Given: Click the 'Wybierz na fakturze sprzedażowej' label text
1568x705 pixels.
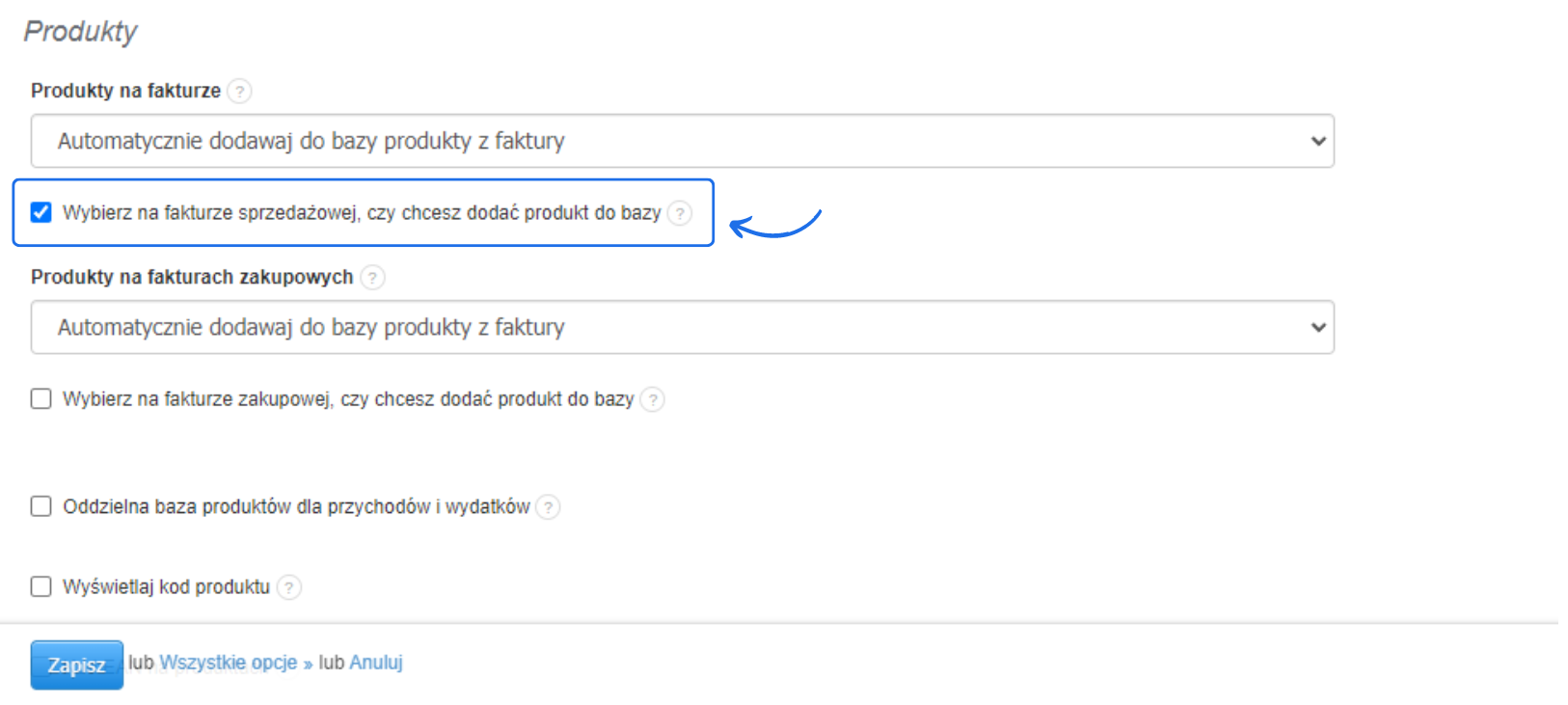Looking at the screenshot, I should (x=362, y=213).
